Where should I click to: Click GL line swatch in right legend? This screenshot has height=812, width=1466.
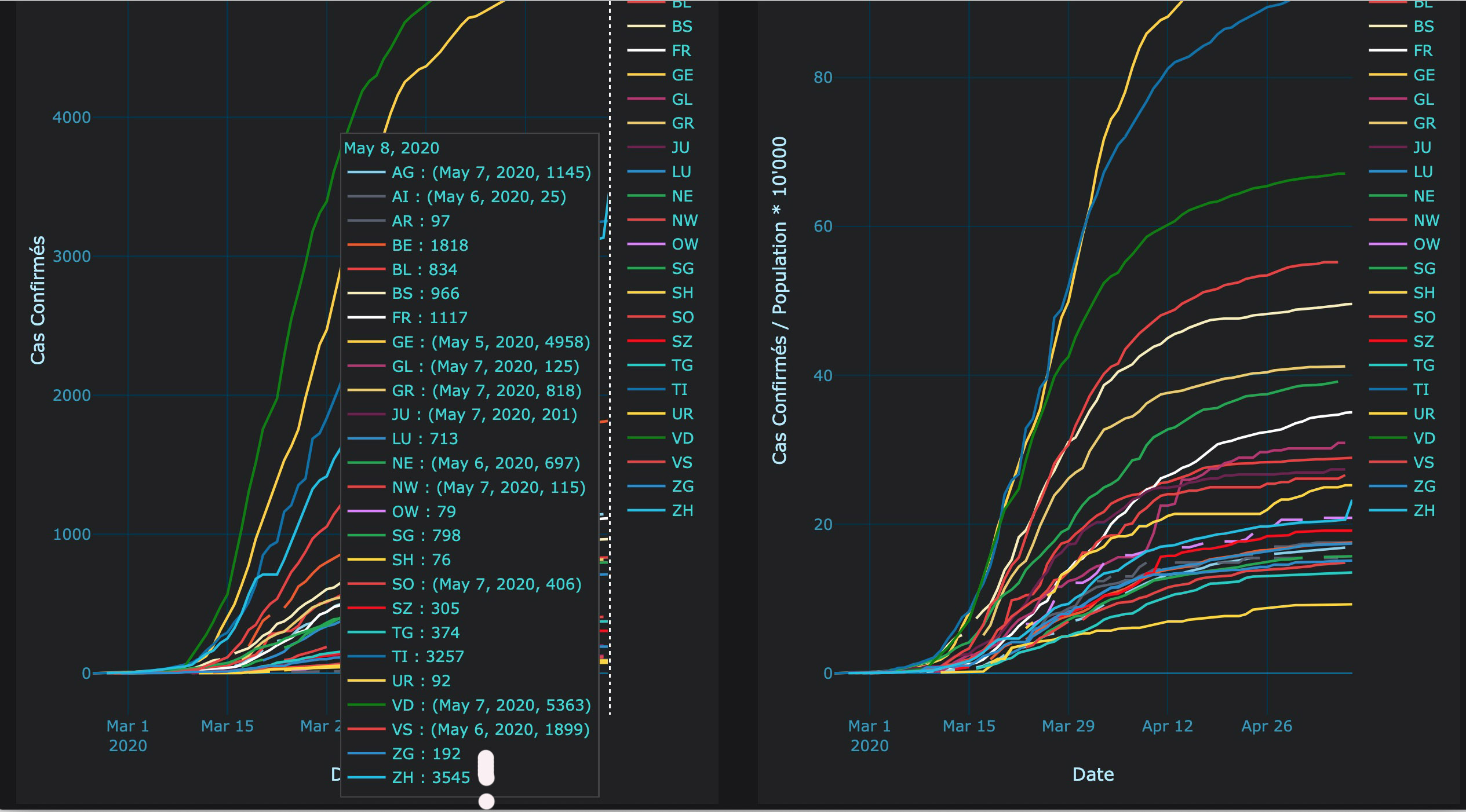pos(1387,100)
